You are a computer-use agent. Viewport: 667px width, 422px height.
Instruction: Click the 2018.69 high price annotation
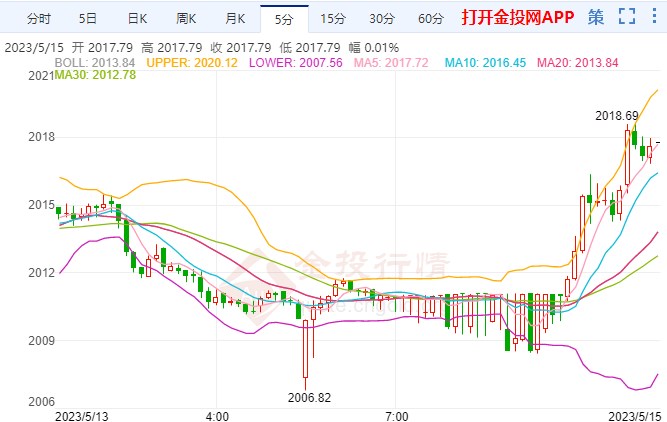pos(617,116)
